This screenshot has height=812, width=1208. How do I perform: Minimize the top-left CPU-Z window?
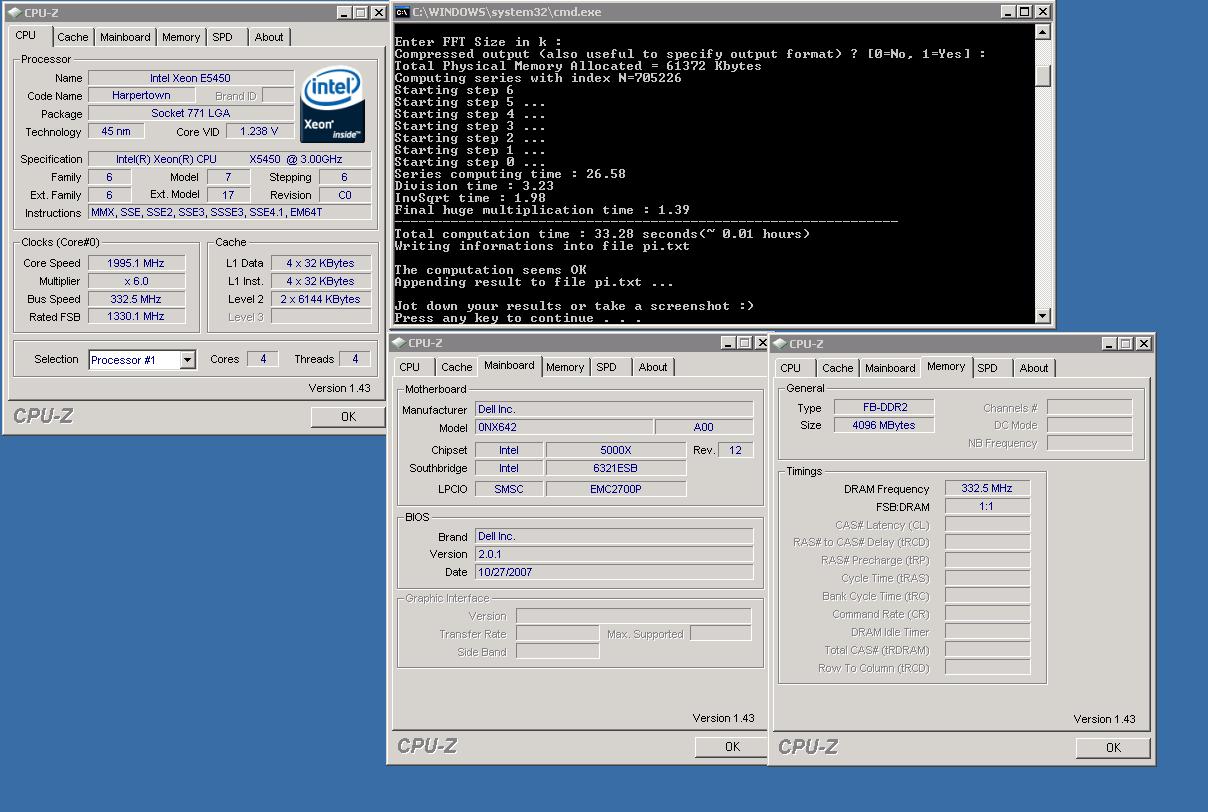click(x=343, y=12)
